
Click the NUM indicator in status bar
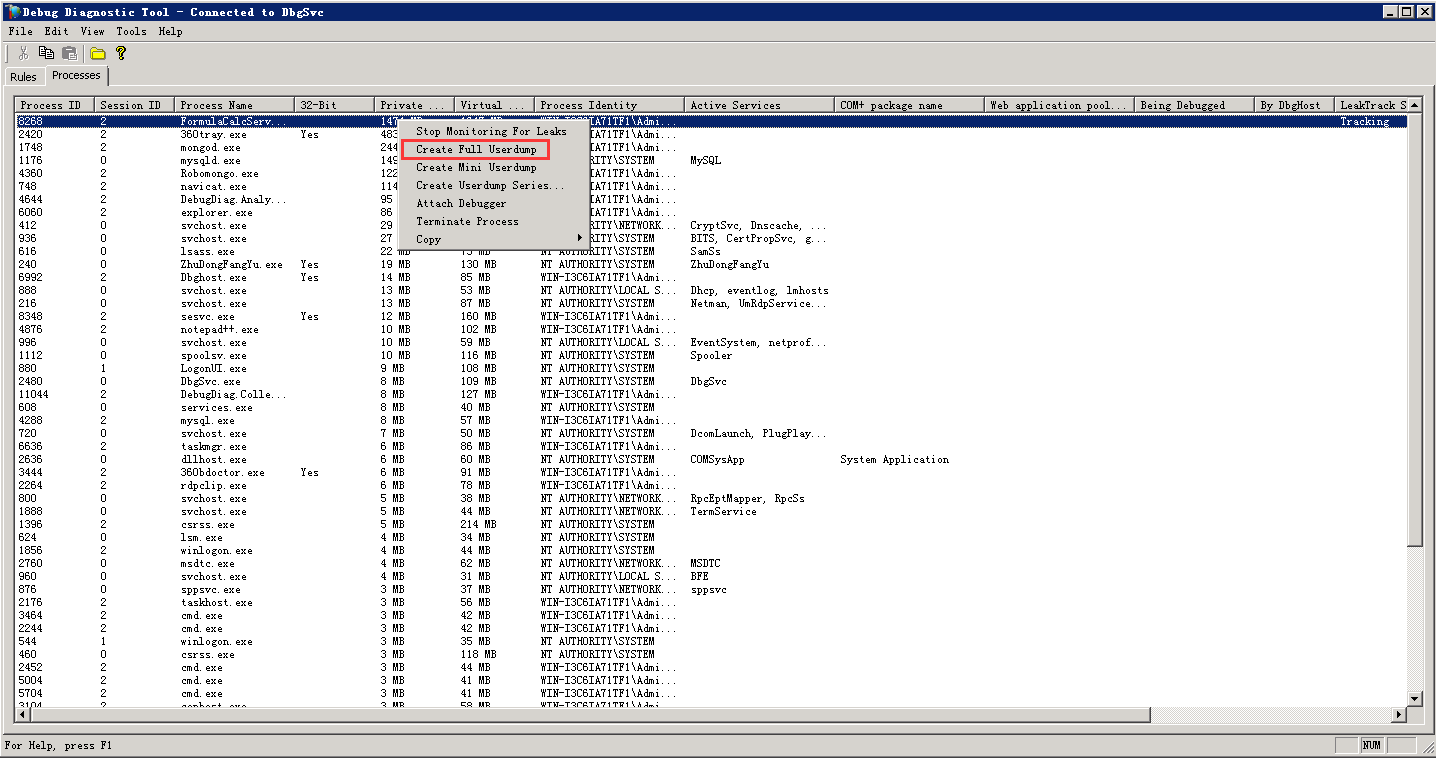point(1371,745)
